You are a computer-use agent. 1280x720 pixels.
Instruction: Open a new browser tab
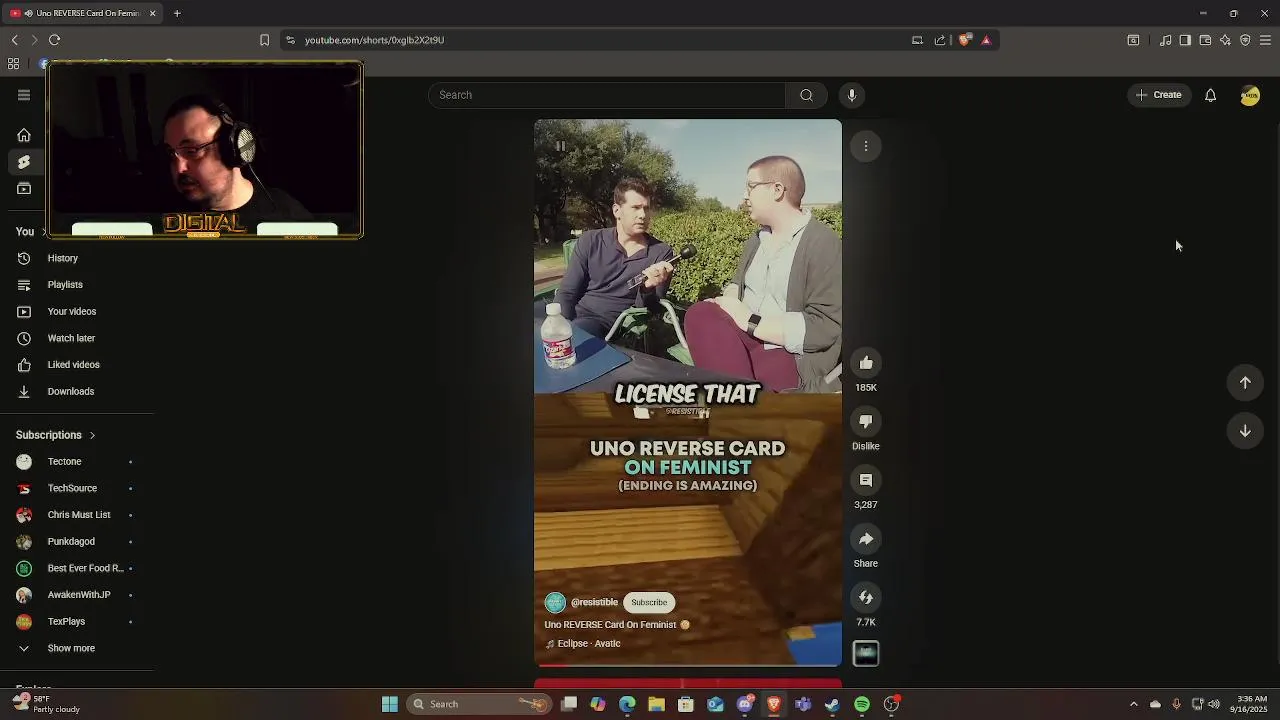(x=177, y=13)
